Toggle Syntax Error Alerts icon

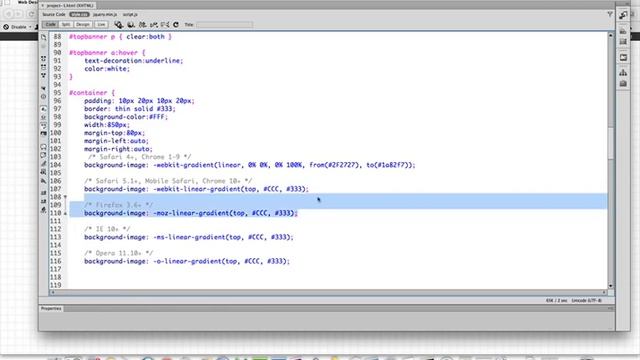(44, 133)
